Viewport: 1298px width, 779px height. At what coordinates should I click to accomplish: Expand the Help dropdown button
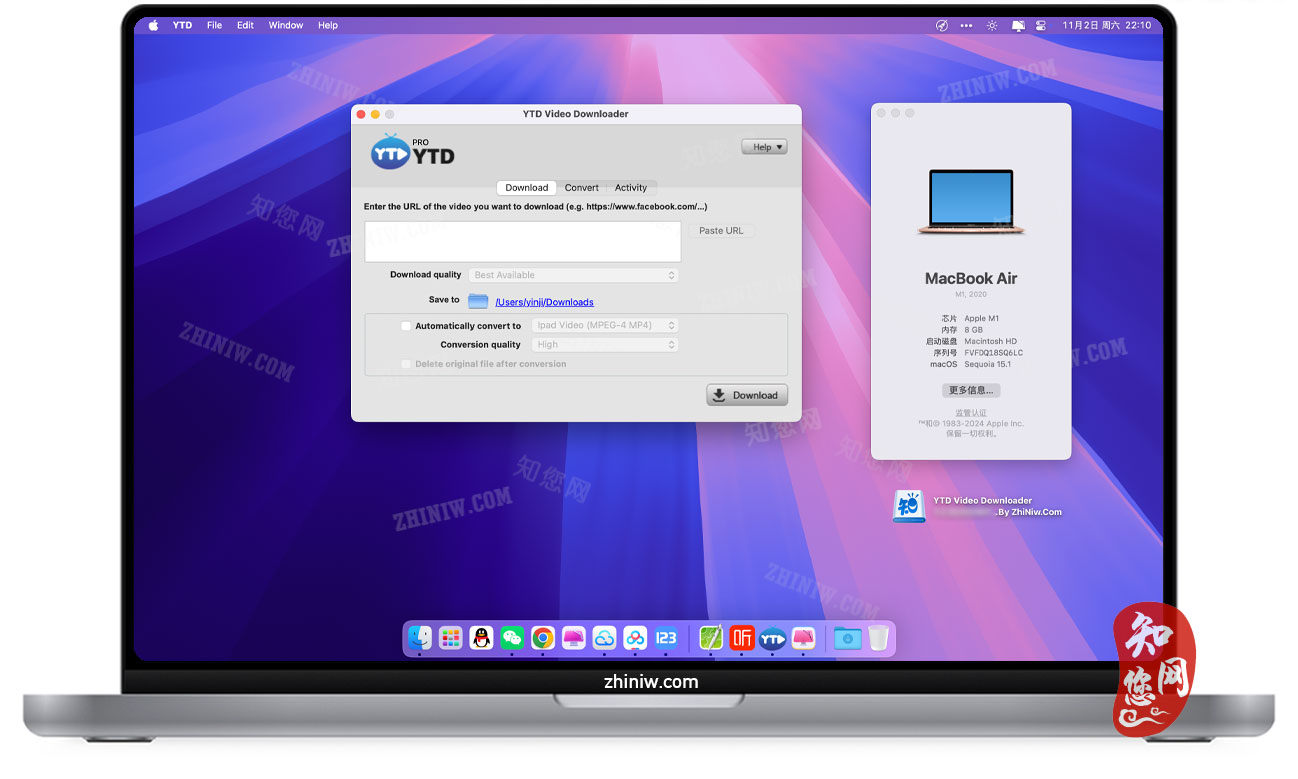pyautogui.click(x=765, y=147)
